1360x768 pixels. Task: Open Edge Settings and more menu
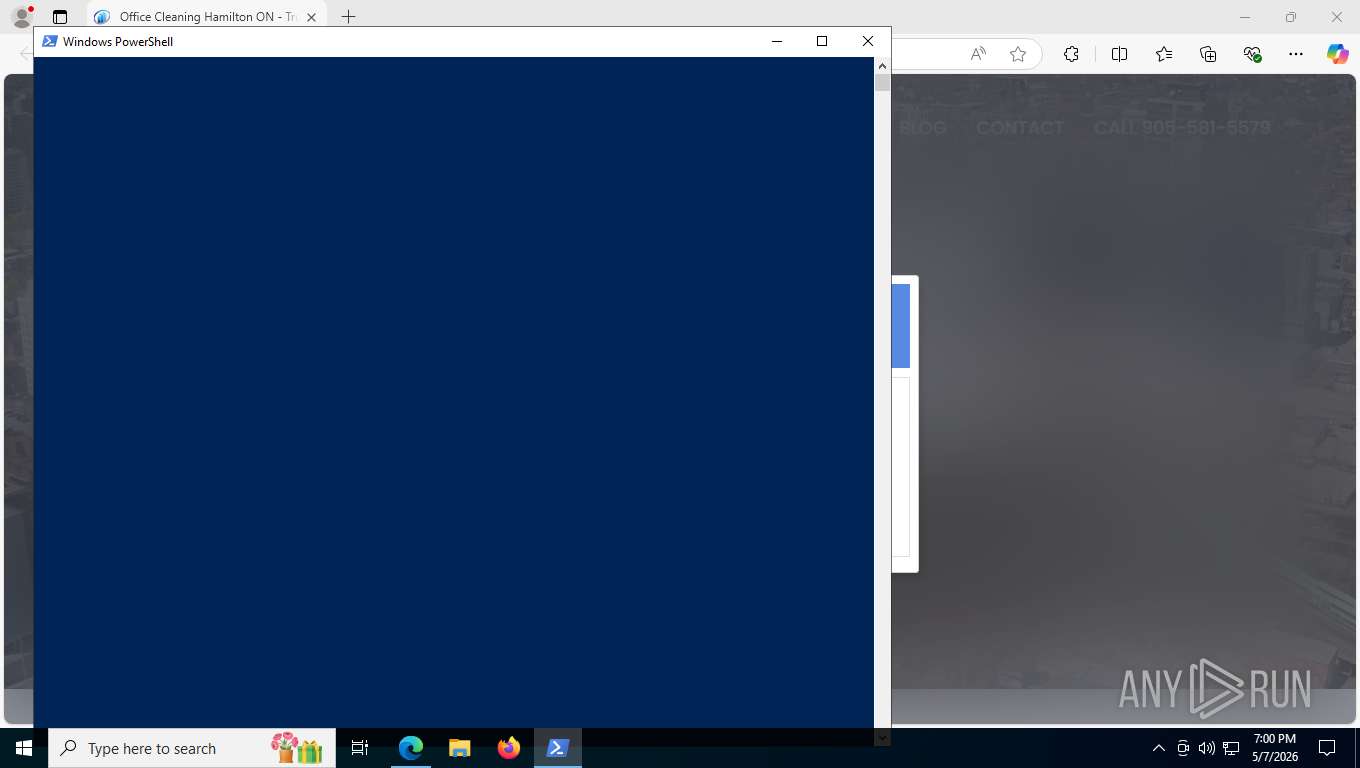coord(1296,54)
